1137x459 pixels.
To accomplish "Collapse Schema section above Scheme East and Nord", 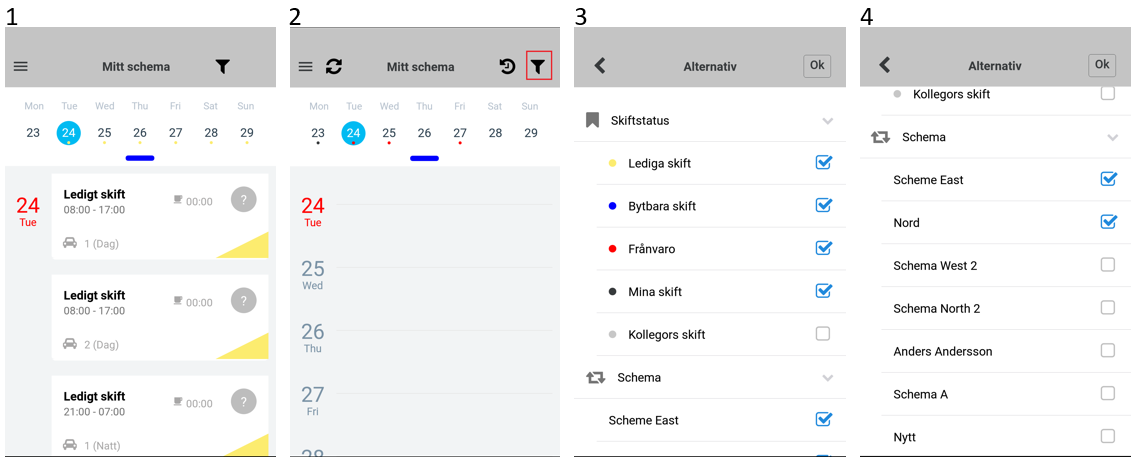I will click(x=1112, y=137).
